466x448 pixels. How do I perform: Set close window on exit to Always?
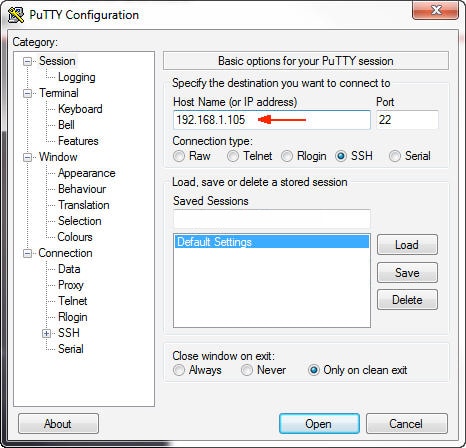[179, 370]
